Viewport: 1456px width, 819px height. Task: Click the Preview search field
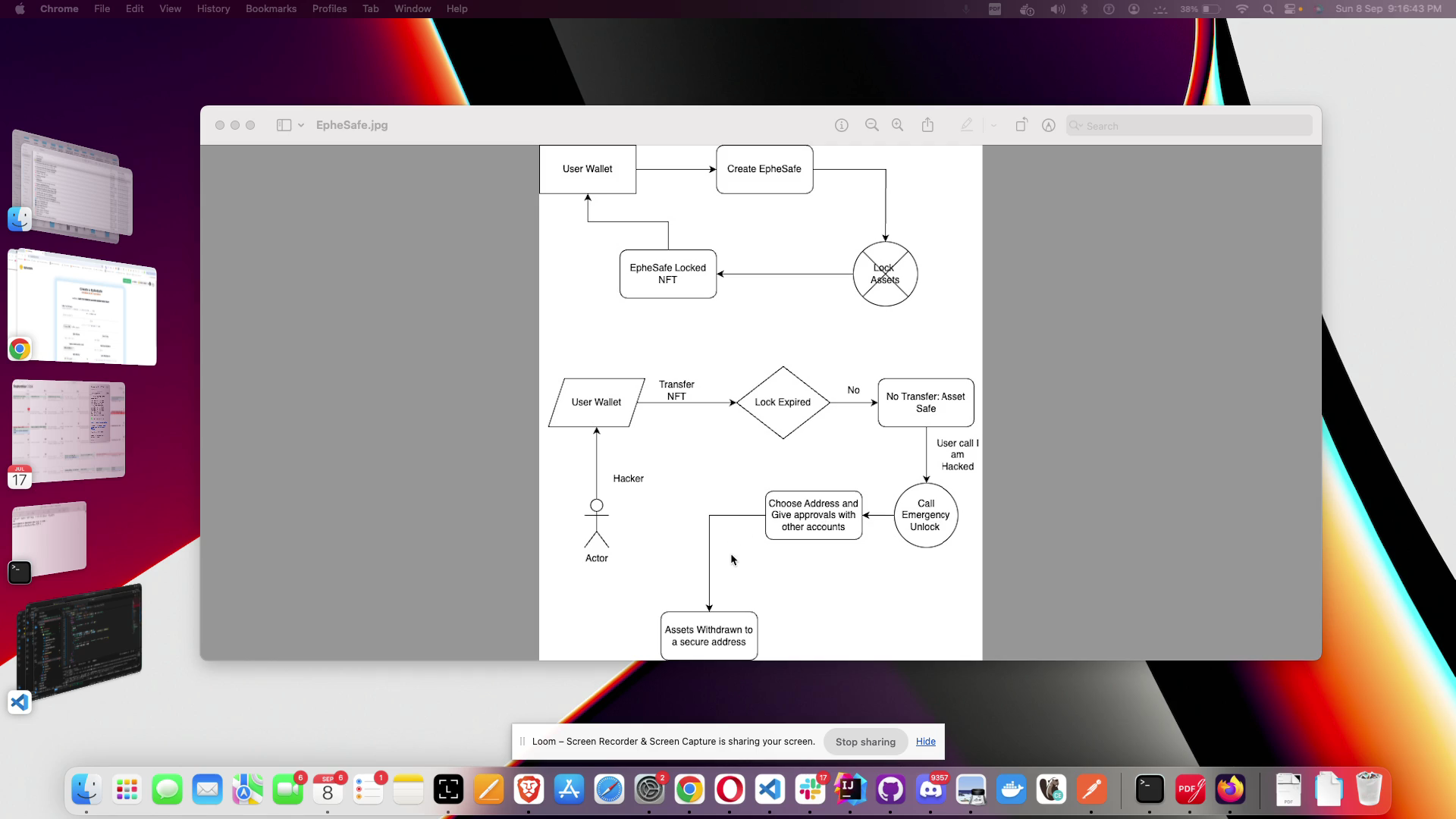pyautogui.click(x=1189, y=126)
